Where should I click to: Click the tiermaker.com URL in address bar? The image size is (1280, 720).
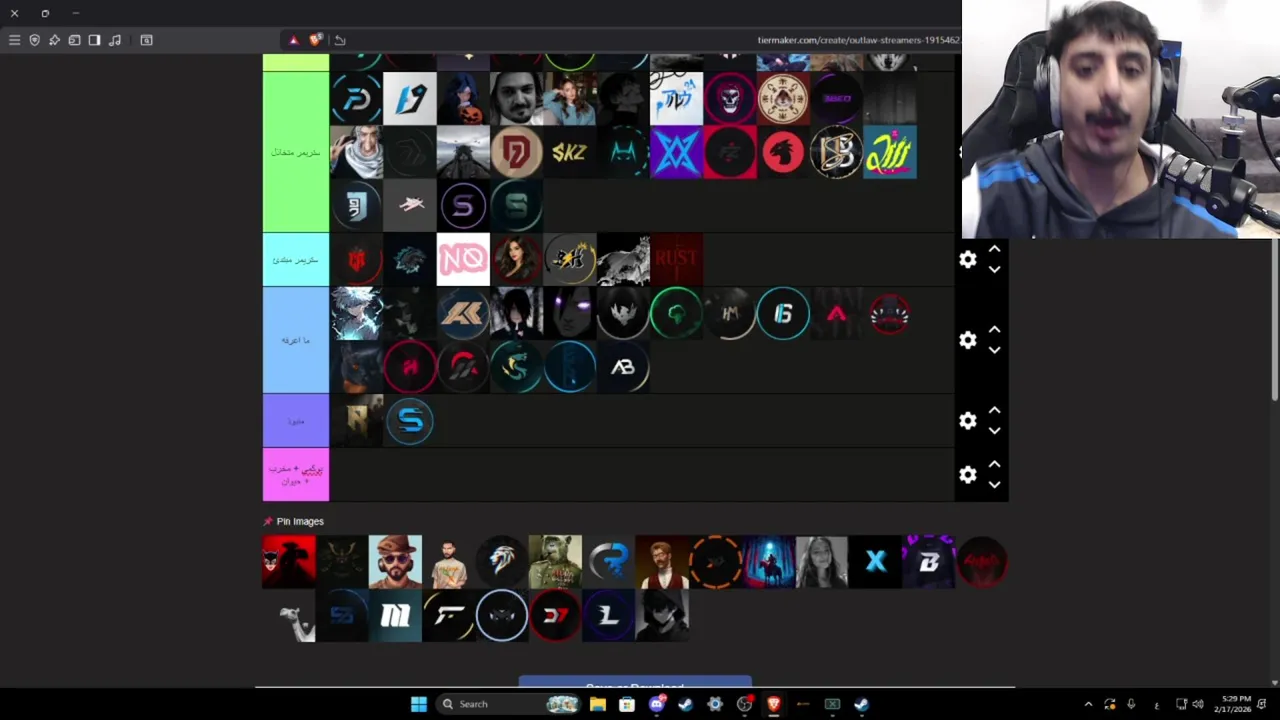[x=858, y=40]
